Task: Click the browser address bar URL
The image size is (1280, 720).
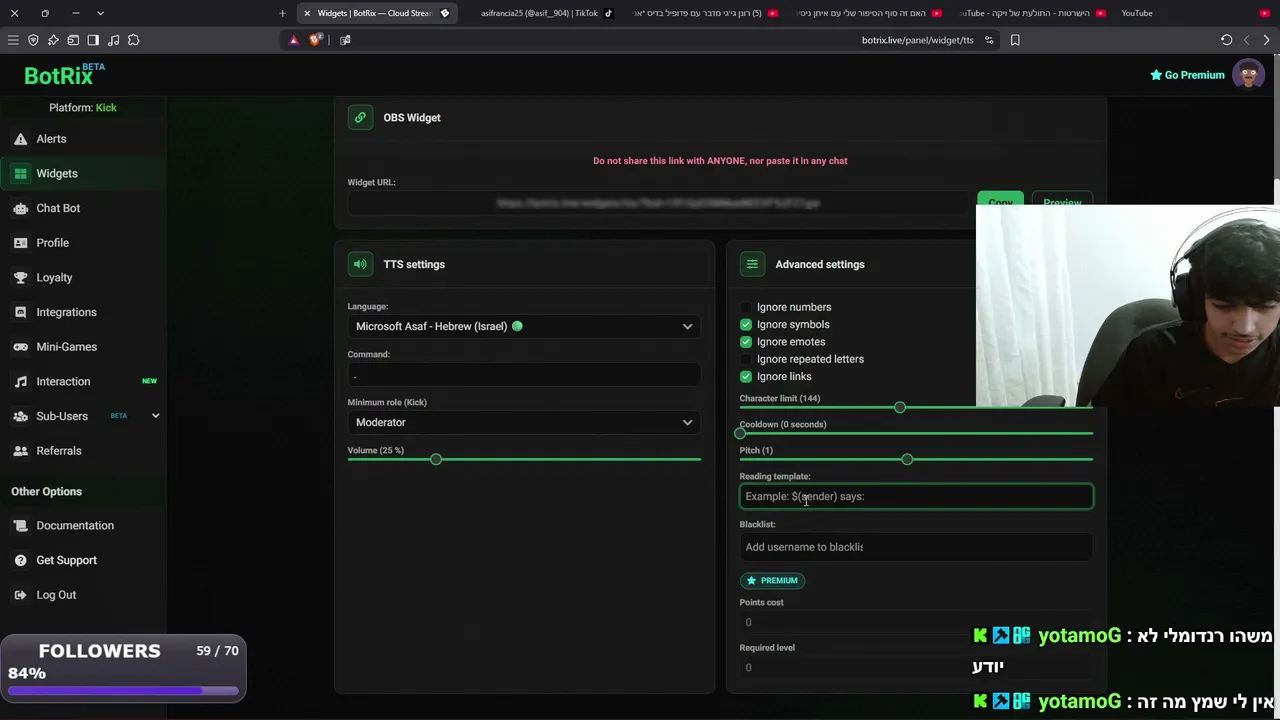Action: pyautogui.click(x=917, y=40)
